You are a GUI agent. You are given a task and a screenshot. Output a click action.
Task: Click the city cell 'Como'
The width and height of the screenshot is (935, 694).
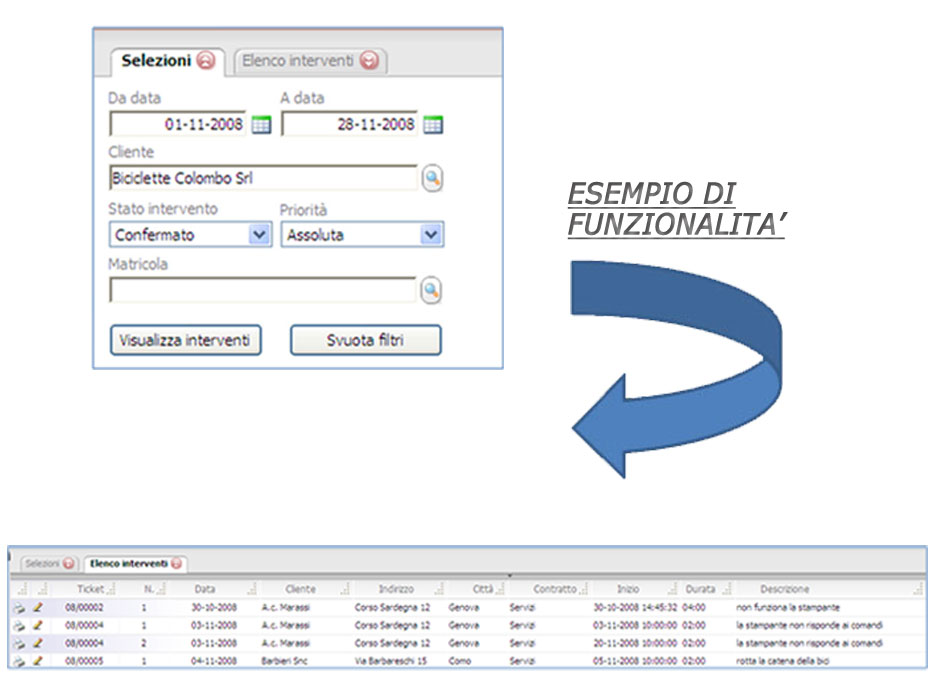(x=460, y=661)
